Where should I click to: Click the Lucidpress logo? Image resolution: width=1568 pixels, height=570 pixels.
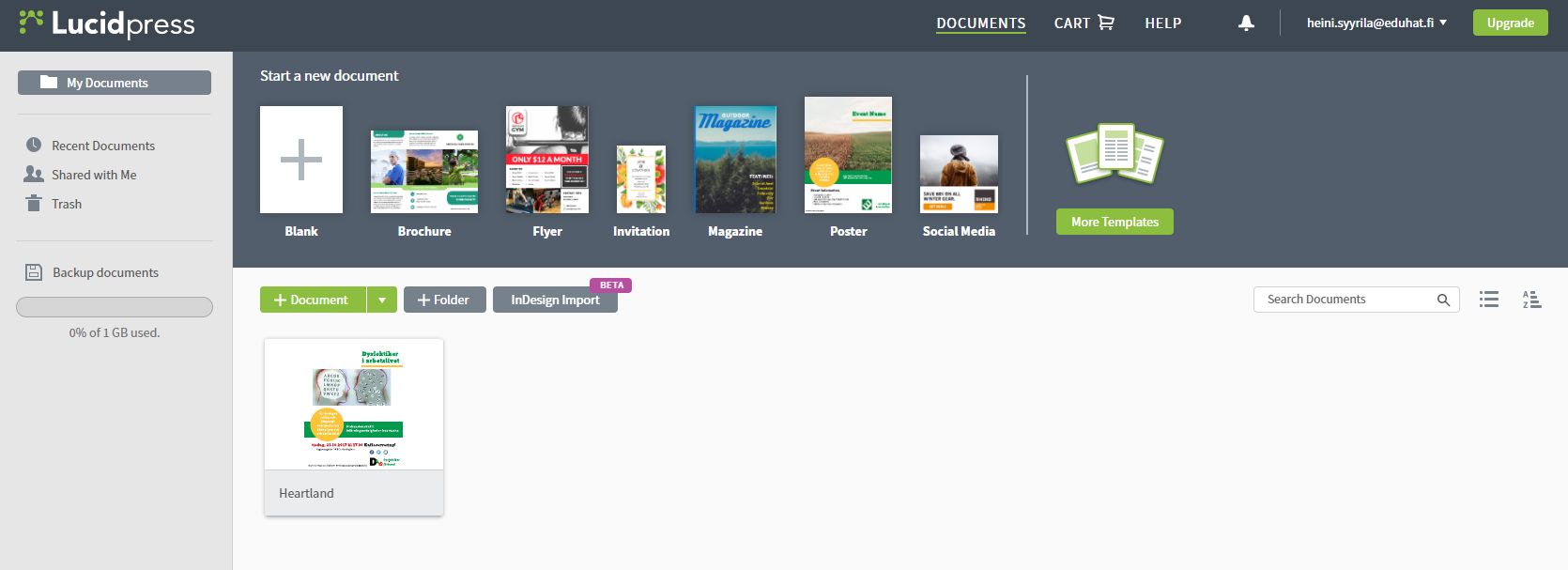click(x=107, y=23)
